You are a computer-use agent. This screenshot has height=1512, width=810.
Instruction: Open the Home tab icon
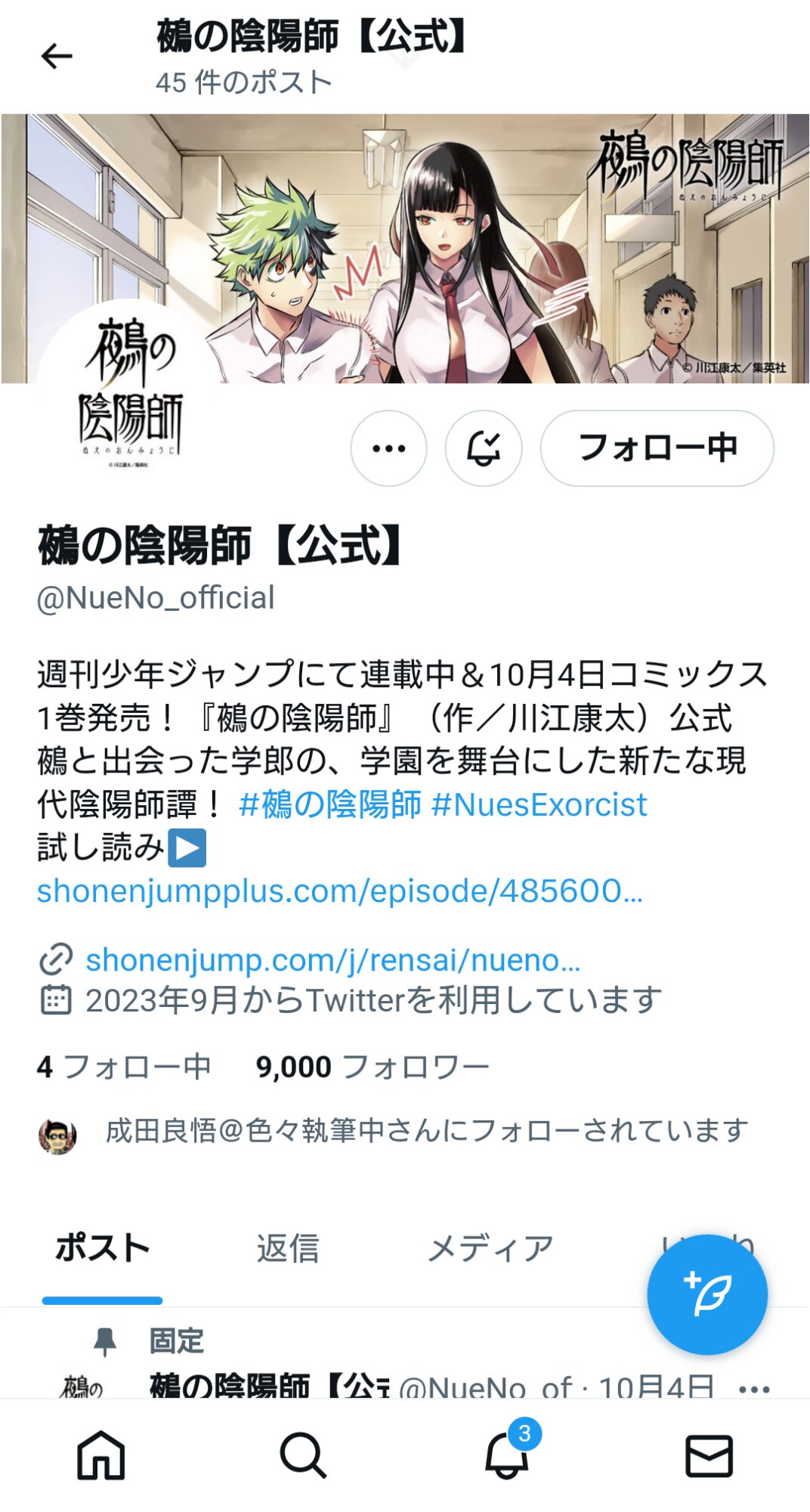click(101, 1455)
